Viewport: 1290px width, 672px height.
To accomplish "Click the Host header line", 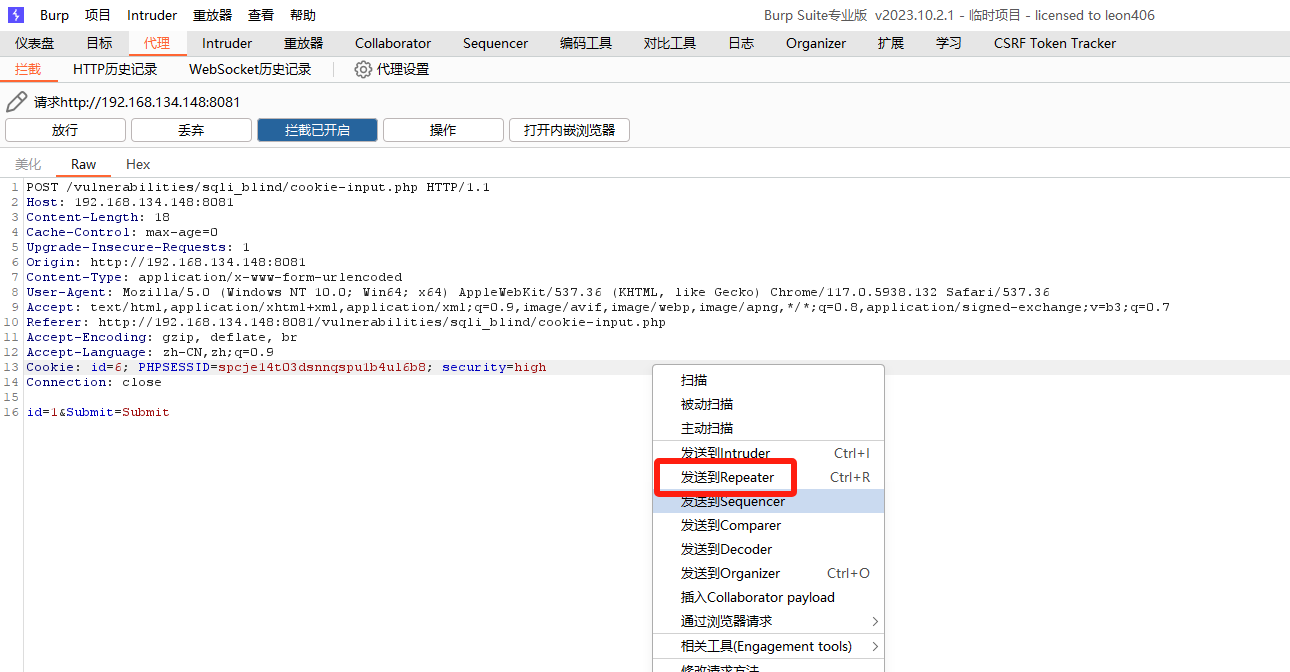I will pos(130,202).
